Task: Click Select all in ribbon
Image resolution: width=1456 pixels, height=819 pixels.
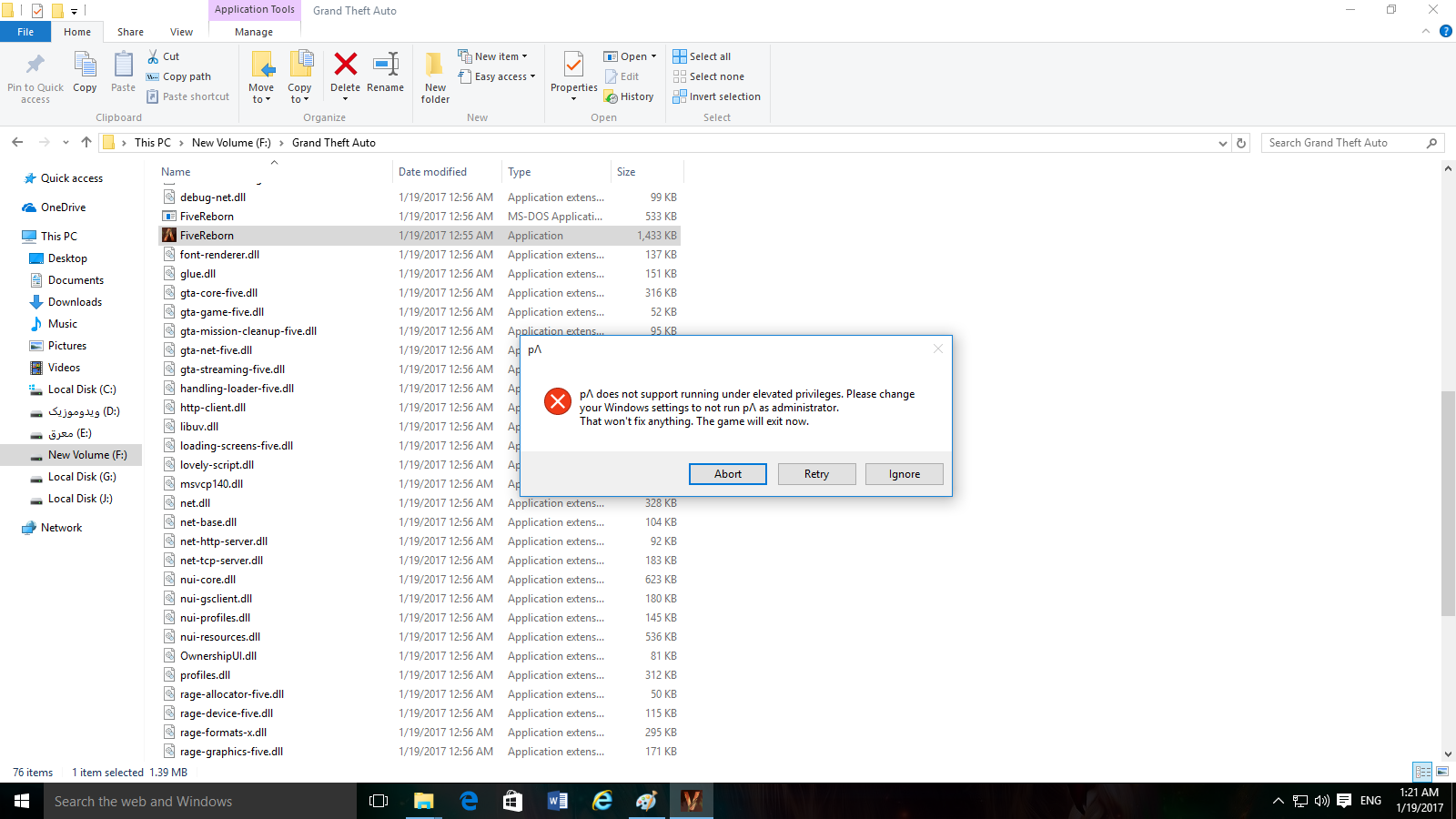Action: (x=702, y=56)
